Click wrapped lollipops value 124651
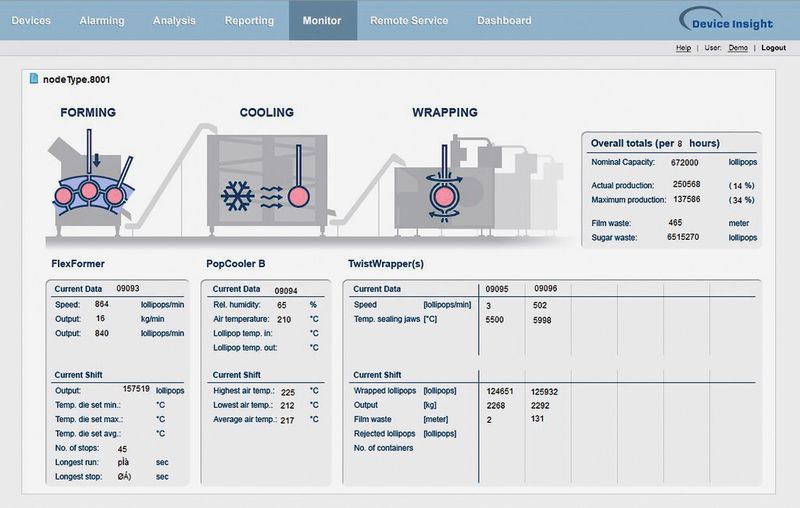Viewport: 800px width, 508px height. [499, 391]
